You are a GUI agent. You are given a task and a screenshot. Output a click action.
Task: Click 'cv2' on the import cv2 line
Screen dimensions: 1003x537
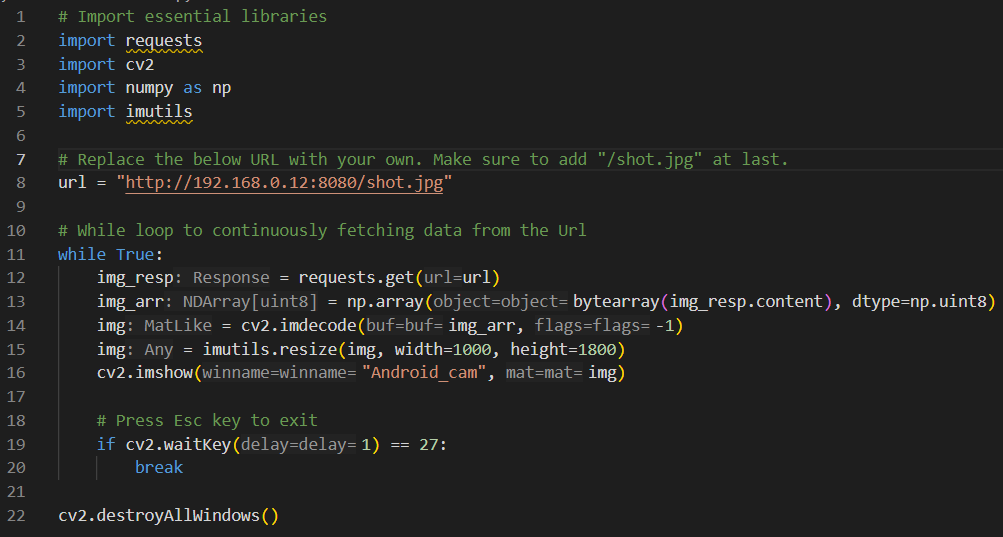click(x=139, y=65)
